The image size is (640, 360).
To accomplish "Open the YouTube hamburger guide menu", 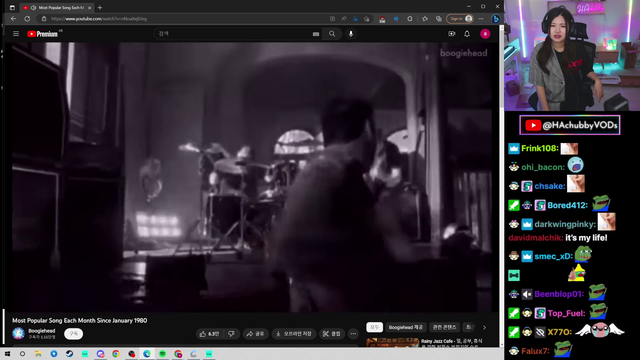I will pos(16,34).
